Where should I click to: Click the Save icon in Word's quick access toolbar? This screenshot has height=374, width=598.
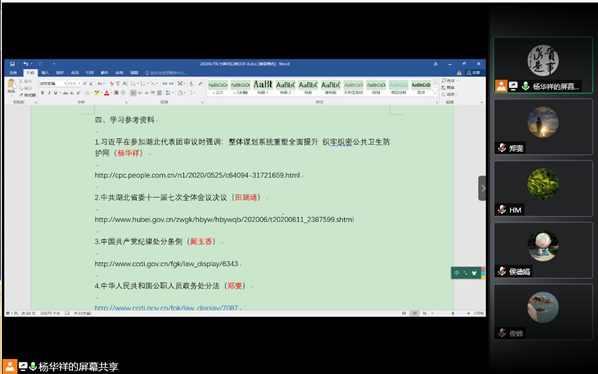13,64
